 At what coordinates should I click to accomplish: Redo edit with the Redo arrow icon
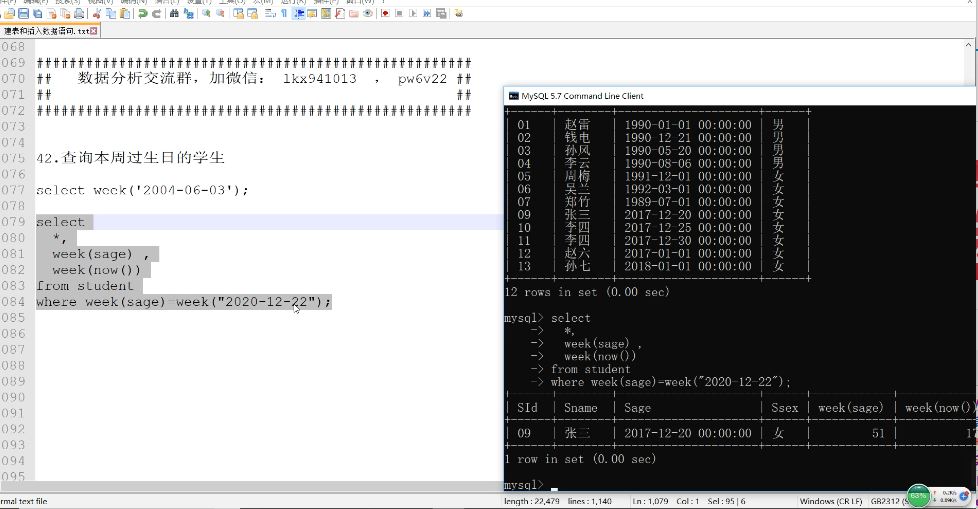tap(157, 13)
